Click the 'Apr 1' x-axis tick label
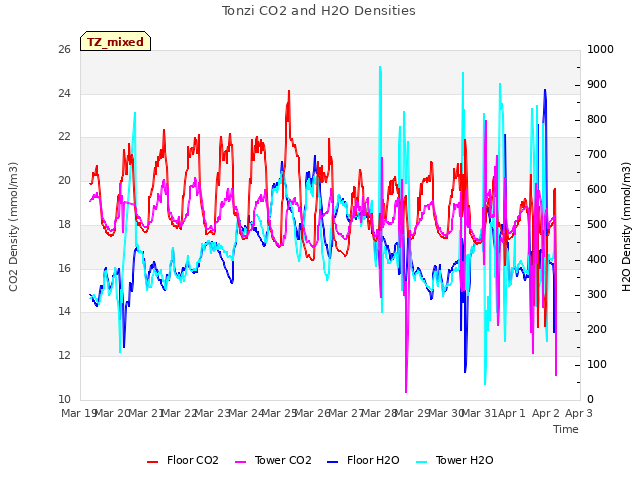This screenshot has width=640, height=480. pyautogui.click(x=512, y=413)
